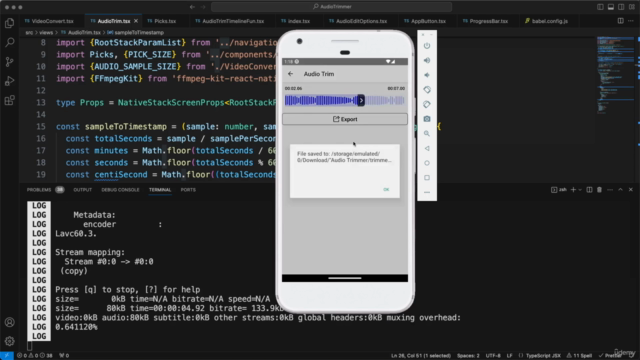Change encoding via UTF-8 status item
Viewport: 640px width, 360px height.
point(493,356)
